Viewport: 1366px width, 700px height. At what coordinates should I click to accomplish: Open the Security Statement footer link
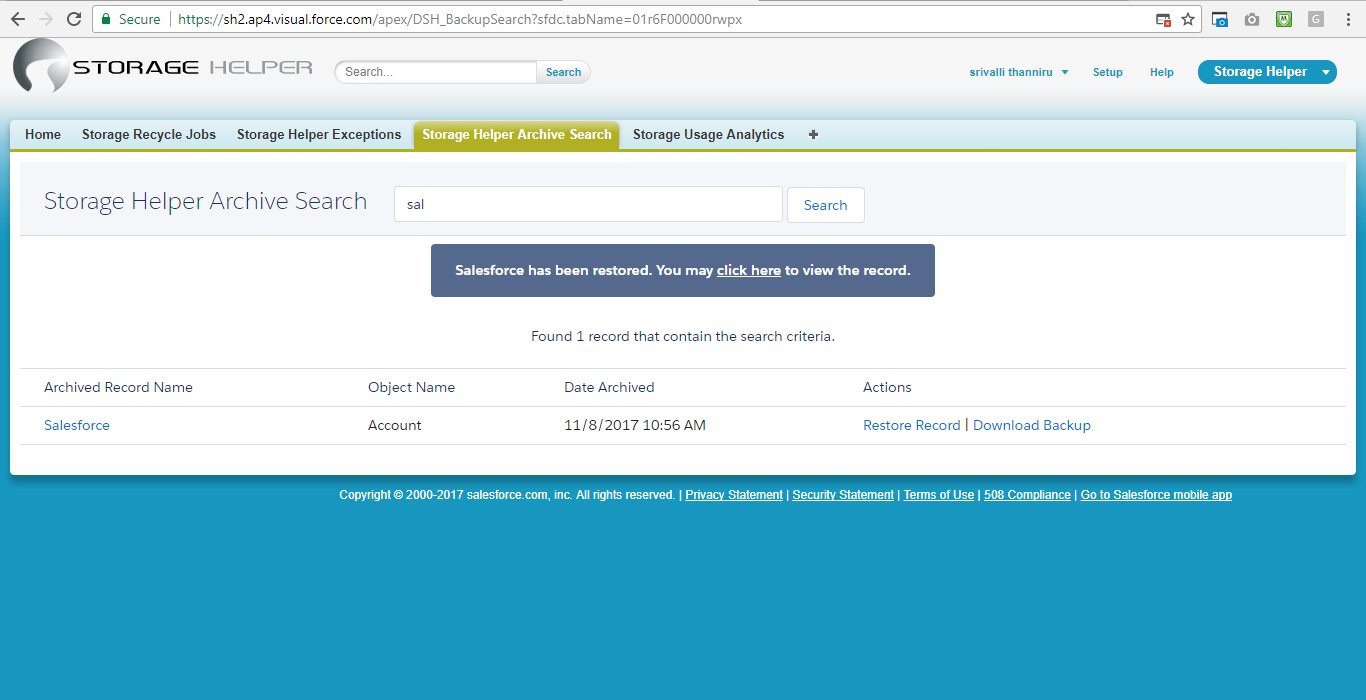(x=843, y=495)
